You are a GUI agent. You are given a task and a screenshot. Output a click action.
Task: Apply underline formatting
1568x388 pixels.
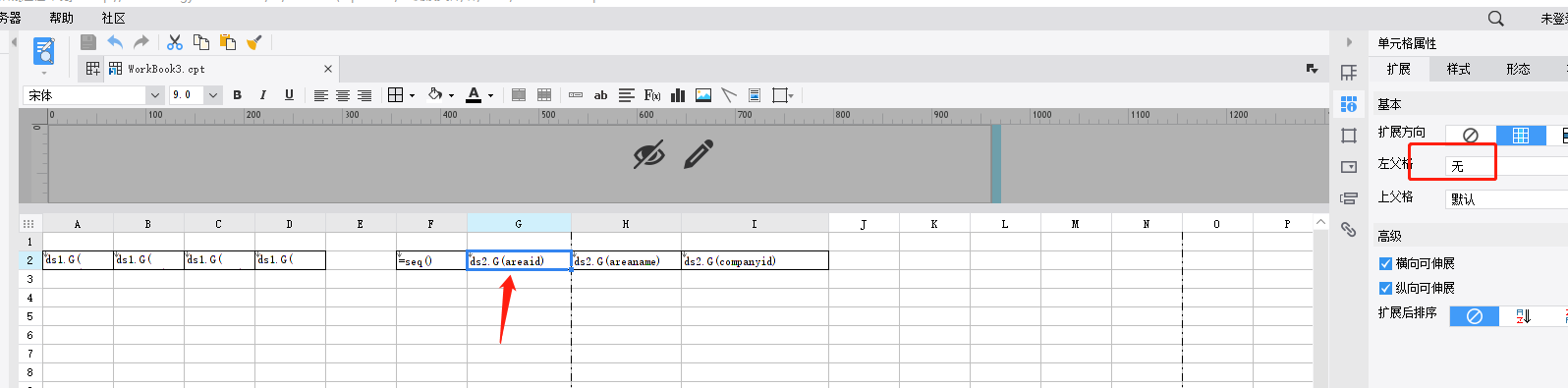[289, 95]
